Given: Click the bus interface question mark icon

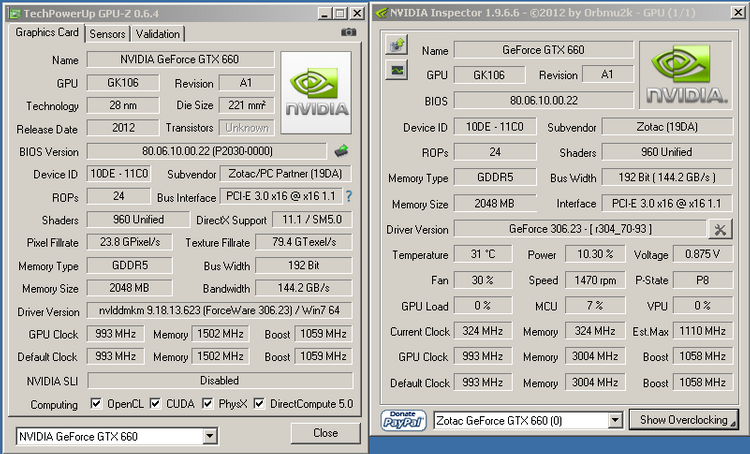Looking at the screenshot, I should (349, 196).
